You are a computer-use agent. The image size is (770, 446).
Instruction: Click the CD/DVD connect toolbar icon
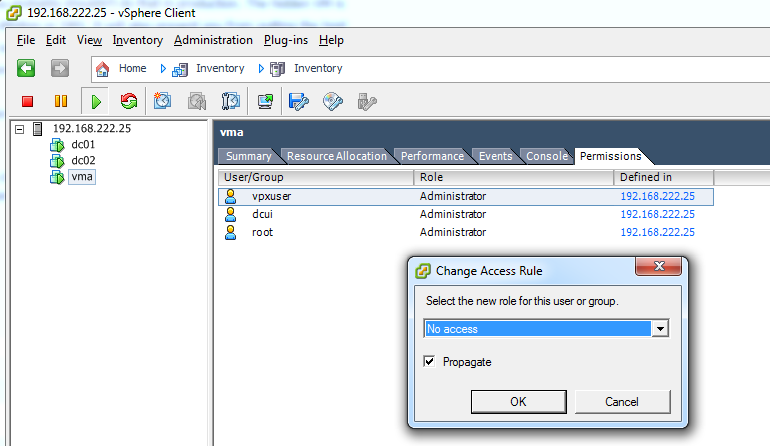coord(333,101)
